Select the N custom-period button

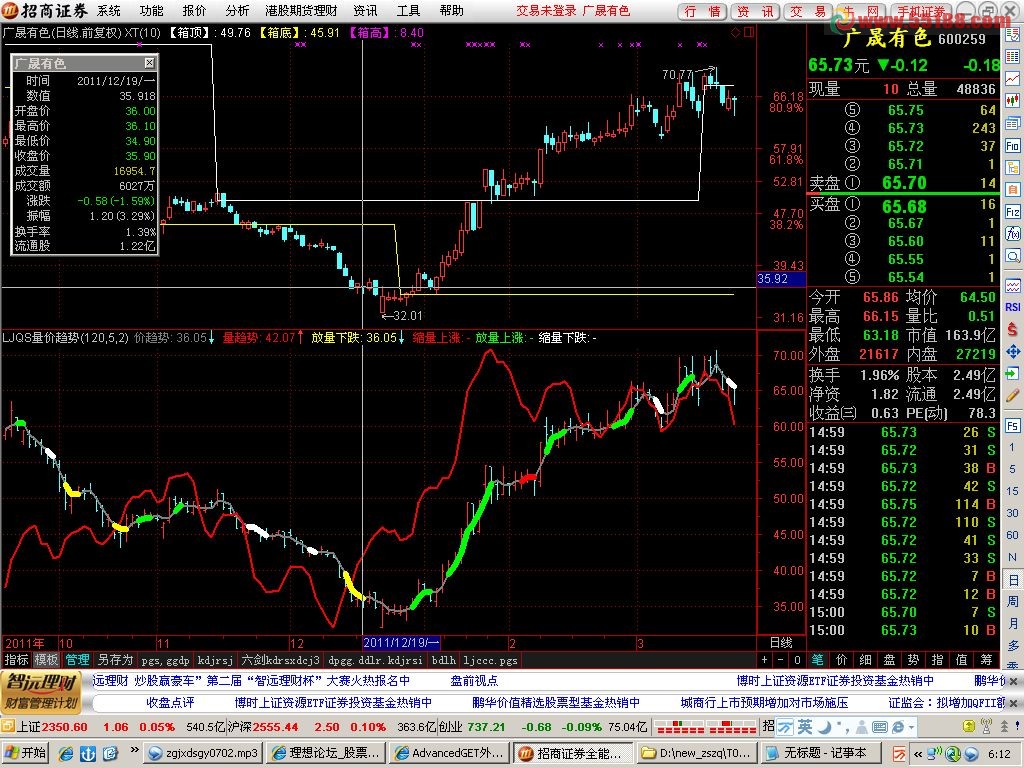[1013, 557]
